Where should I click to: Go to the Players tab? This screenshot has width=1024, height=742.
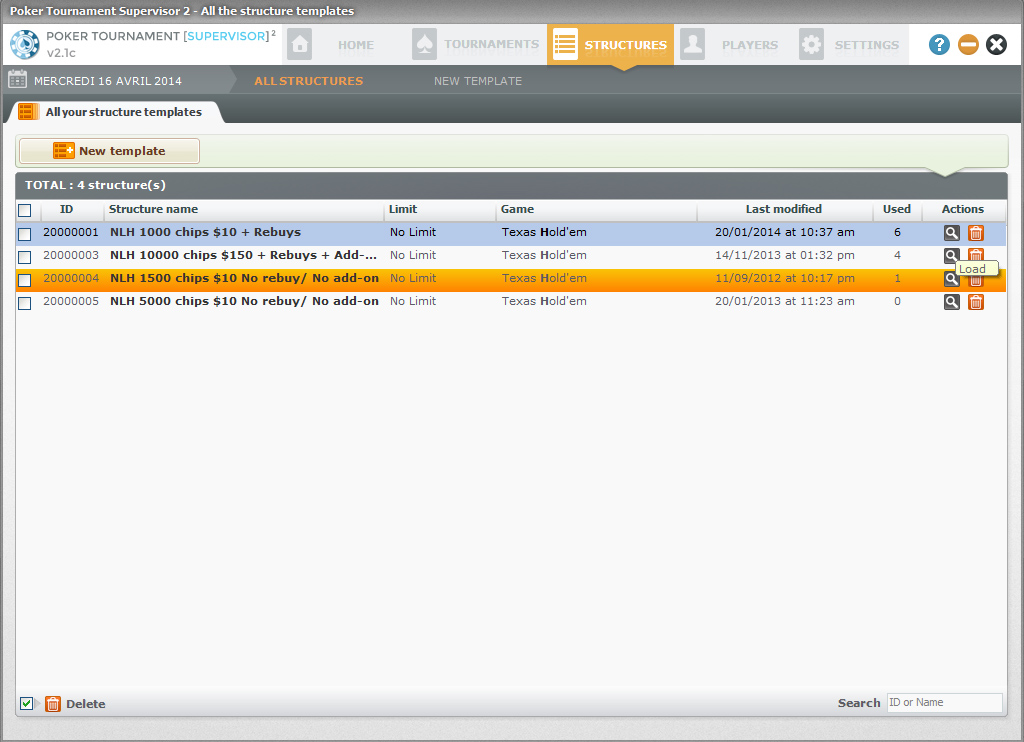(x=730, y=45)
